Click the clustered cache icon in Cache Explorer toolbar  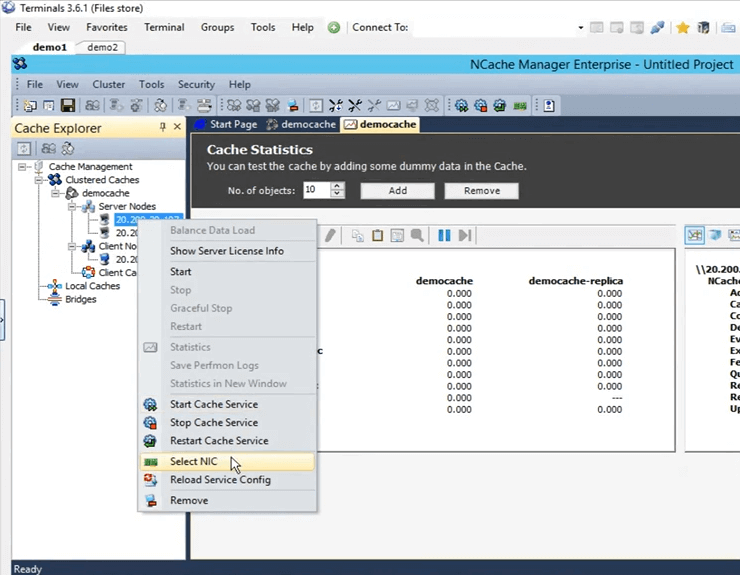coord(48,149)
